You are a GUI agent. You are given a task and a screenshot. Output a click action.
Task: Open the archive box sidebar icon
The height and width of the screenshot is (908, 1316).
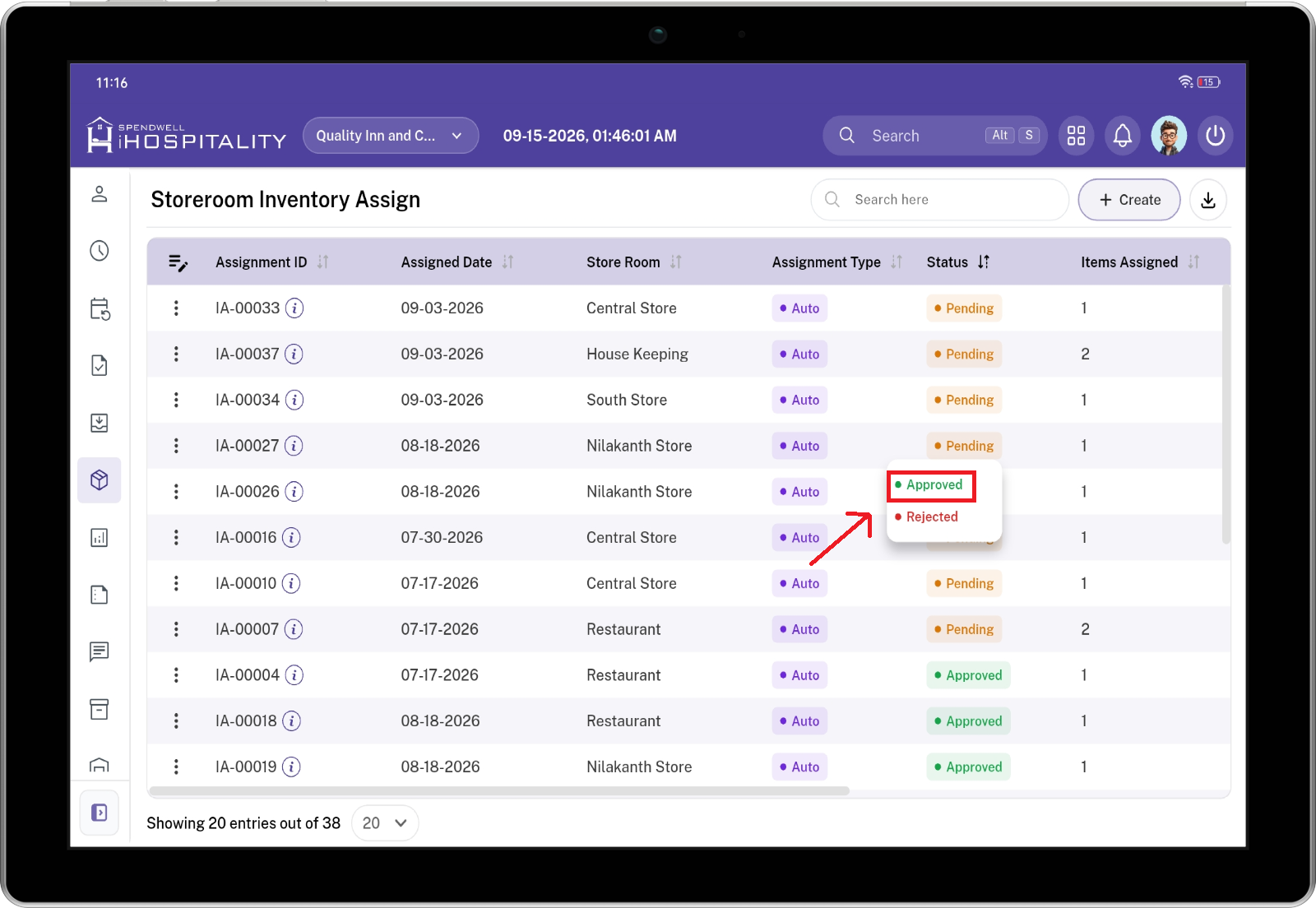point(100,709)
